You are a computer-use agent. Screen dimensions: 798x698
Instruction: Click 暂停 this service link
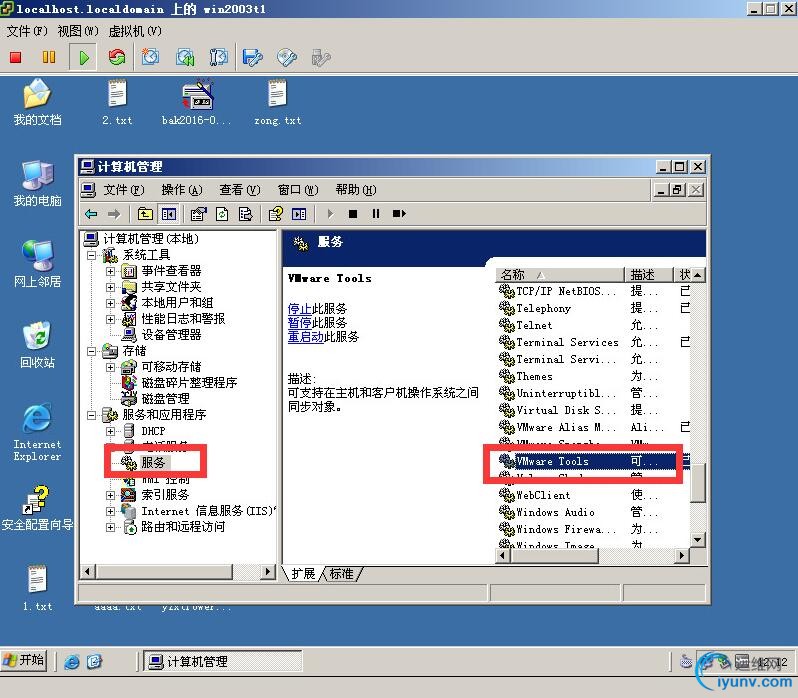tap(300, 323)
